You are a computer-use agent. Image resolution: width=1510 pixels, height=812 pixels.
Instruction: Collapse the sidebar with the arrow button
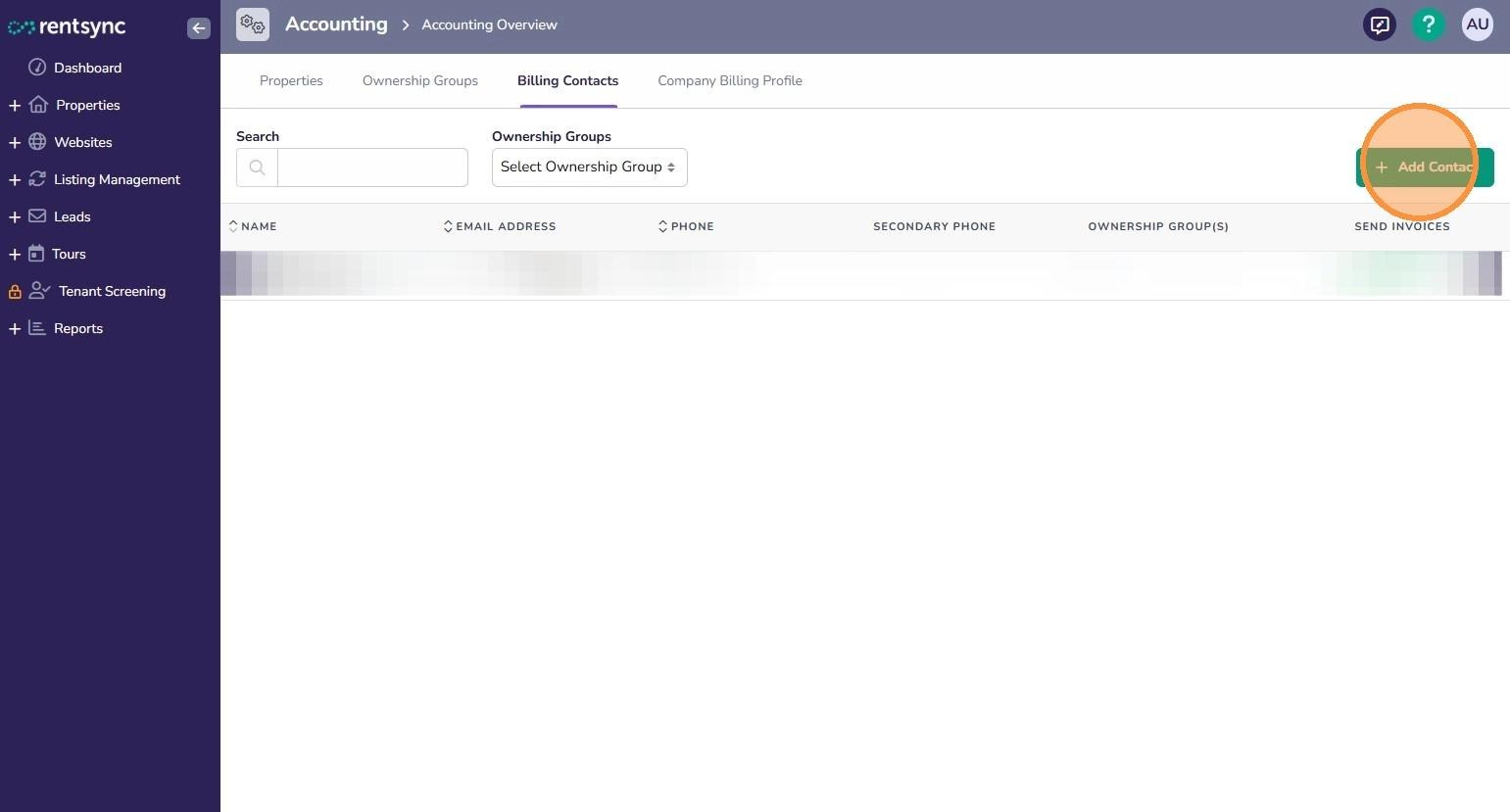[198, 27]
